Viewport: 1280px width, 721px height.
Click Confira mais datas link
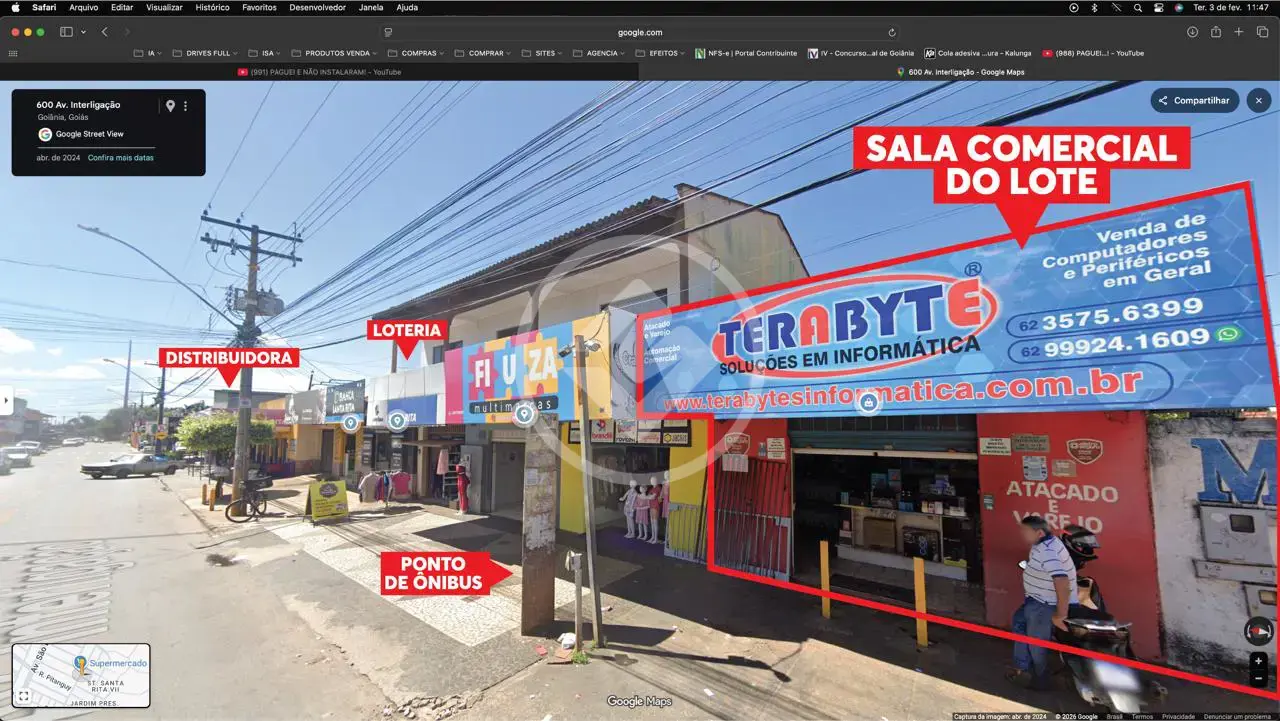point(121,158)
